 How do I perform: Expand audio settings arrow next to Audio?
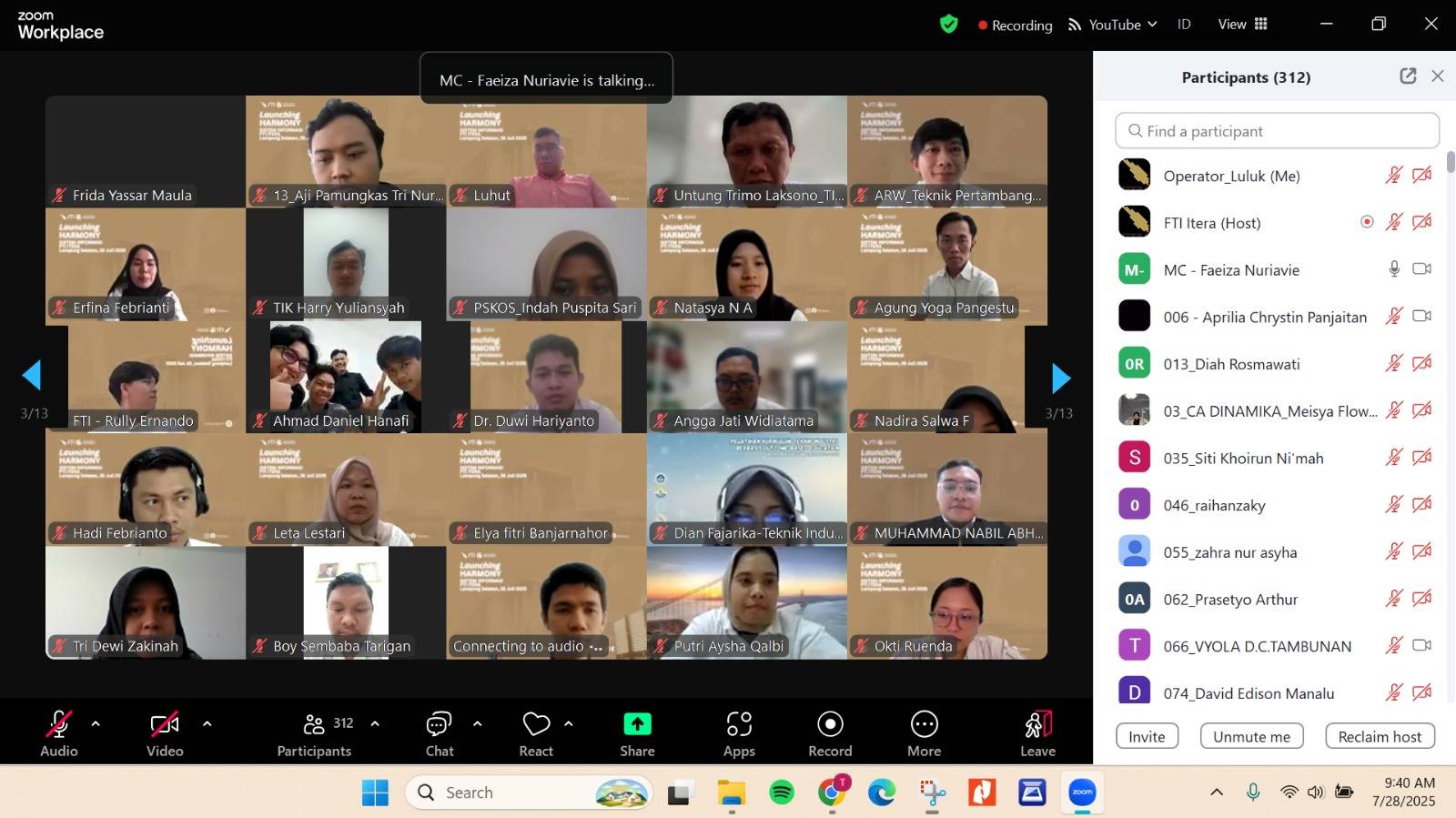pyautogui.click(x=96, y=724)
